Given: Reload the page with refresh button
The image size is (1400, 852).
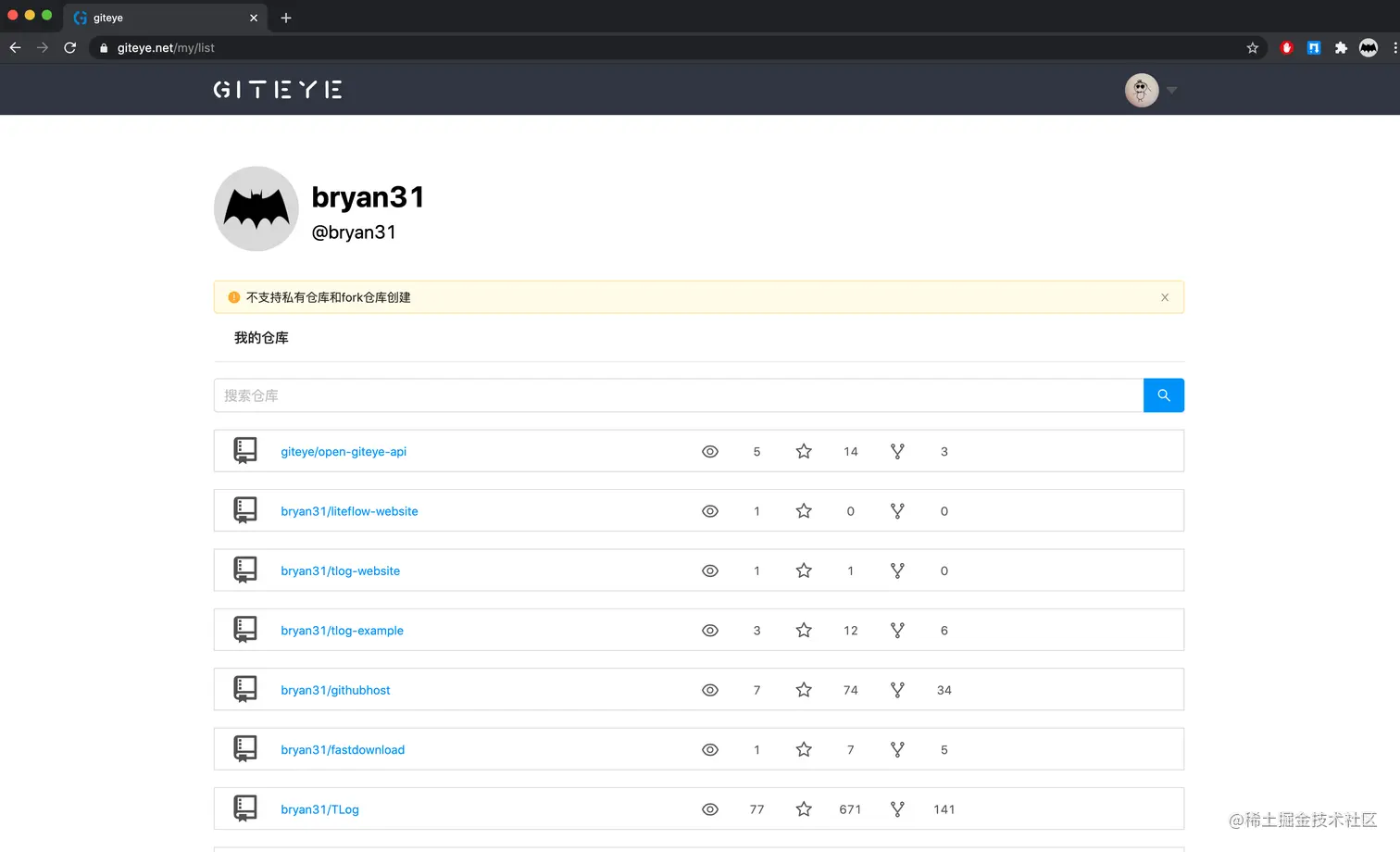Looking at the screenshot, I should (x=69, y=47).
